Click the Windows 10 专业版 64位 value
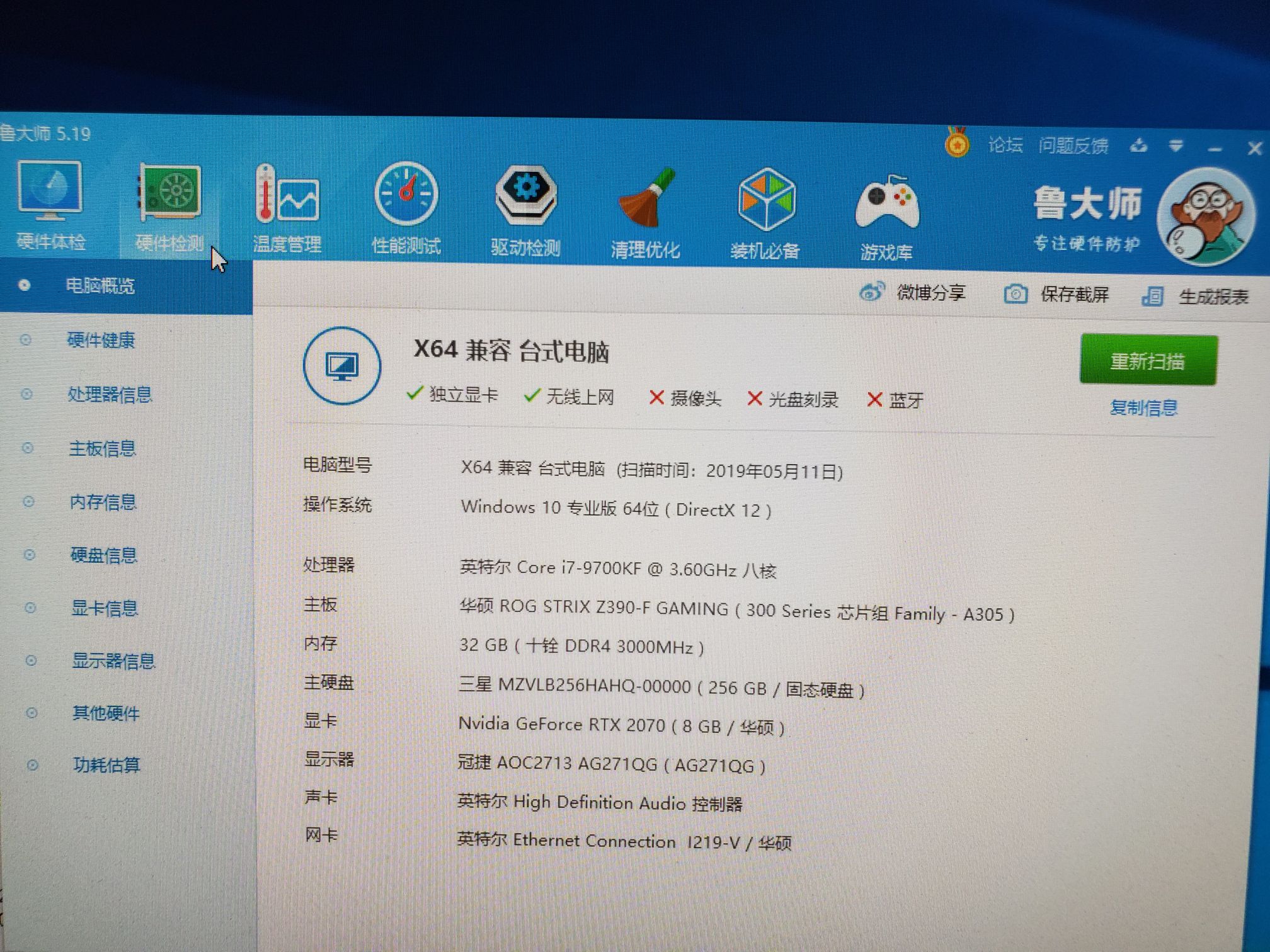This screenshot has height=952, width=1270. point(616,508)
